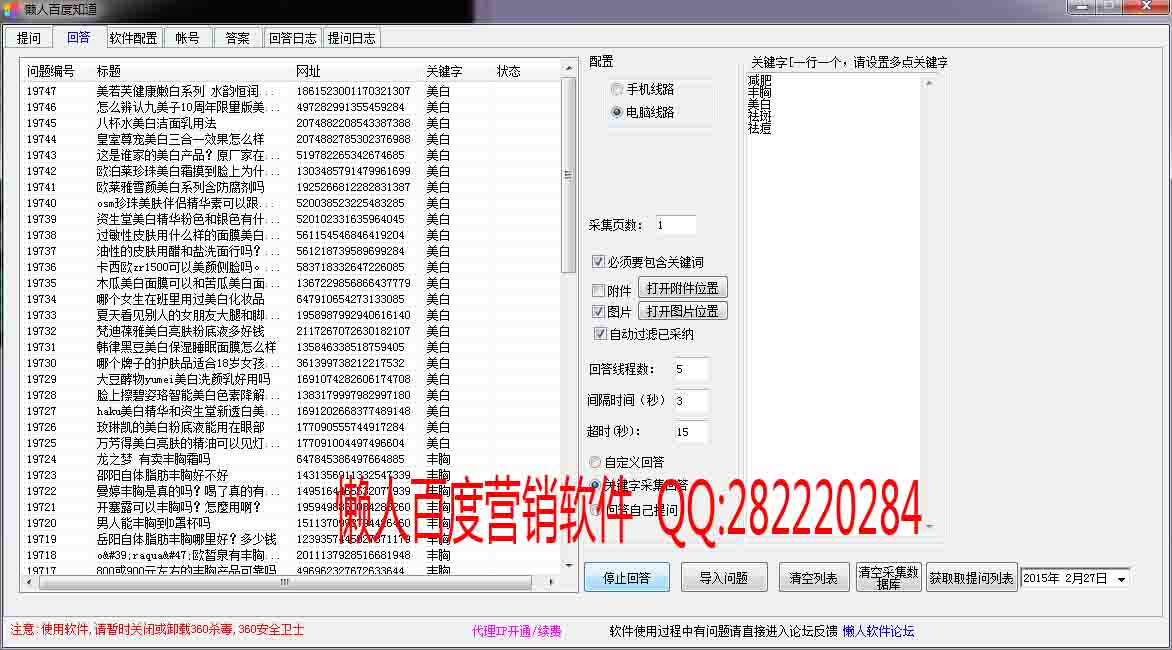
Task: Click the 打开图片位置 button
Action: coord(682,310)
